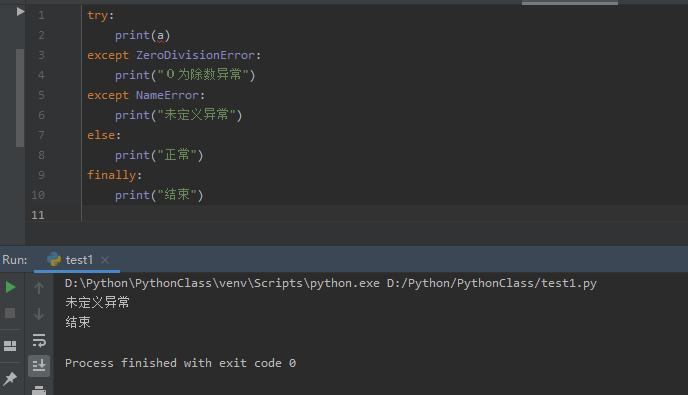688x395 pixels.
Task: Click the string "正常" in the code
Action: pos(177,155)
